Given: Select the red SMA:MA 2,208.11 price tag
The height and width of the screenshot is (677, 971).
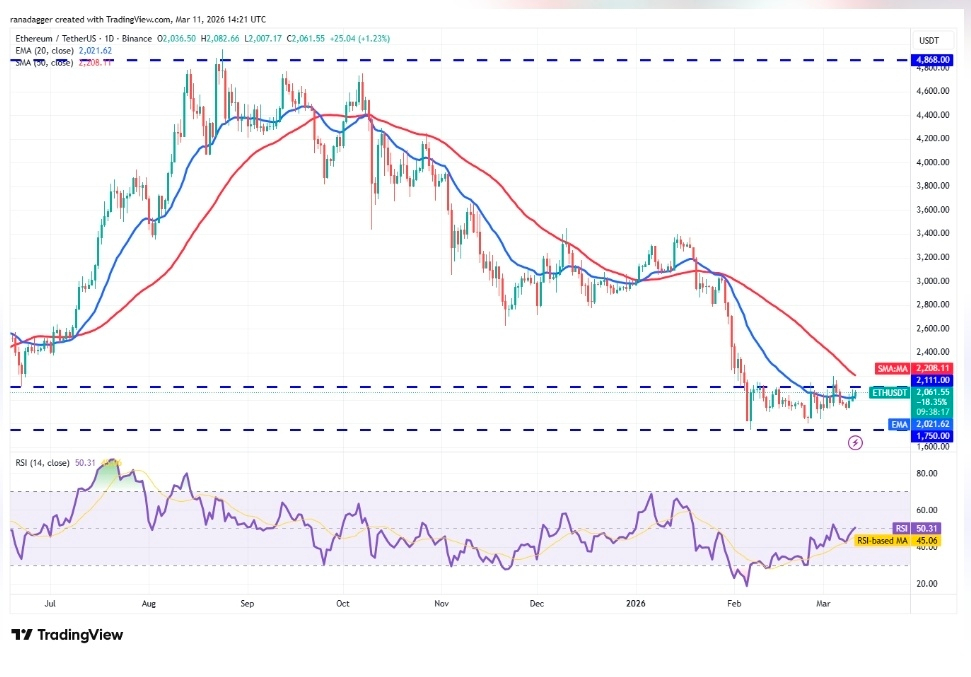Looking at the screenshot, I should coord(913,369).
